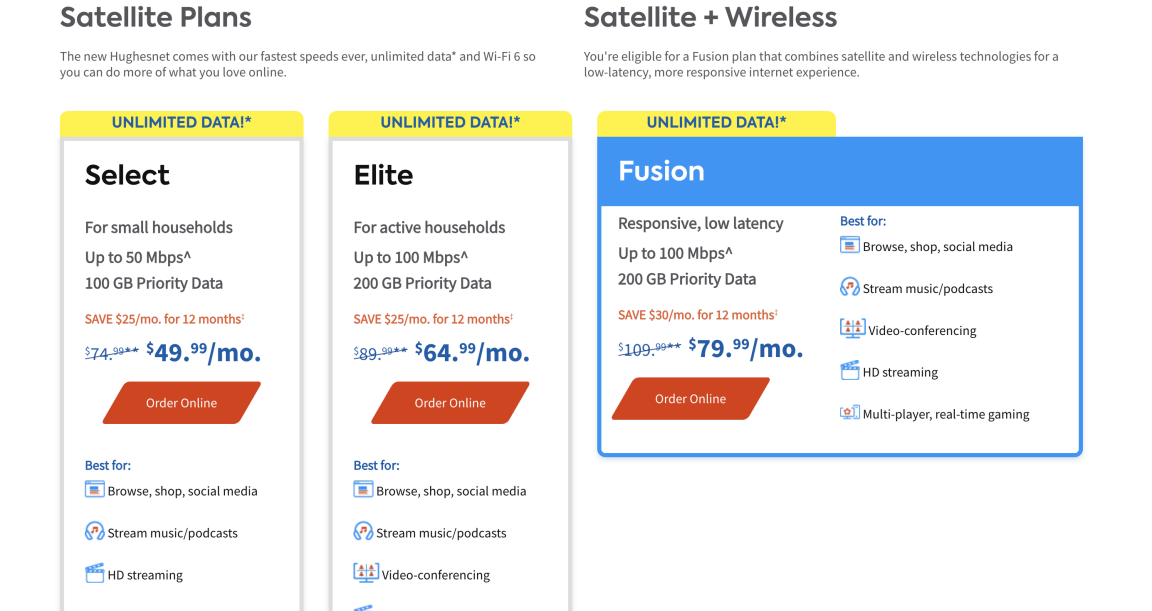Click the browse icon in Elite plan

(x=364, y=490)
